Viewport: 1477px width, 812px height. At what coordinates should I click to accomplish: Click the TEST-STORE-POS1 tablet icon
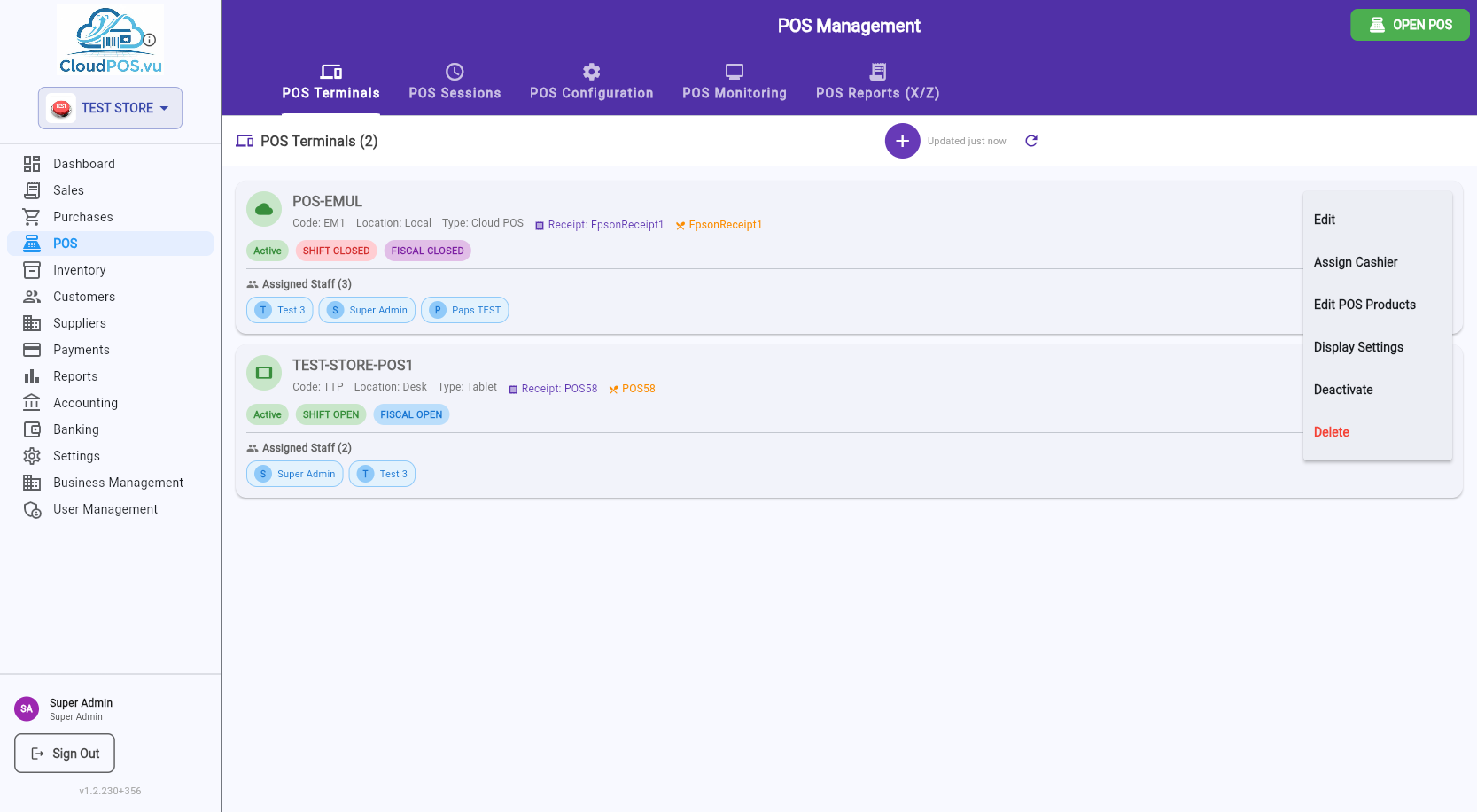pyautogui.click(x=264, y=374)
